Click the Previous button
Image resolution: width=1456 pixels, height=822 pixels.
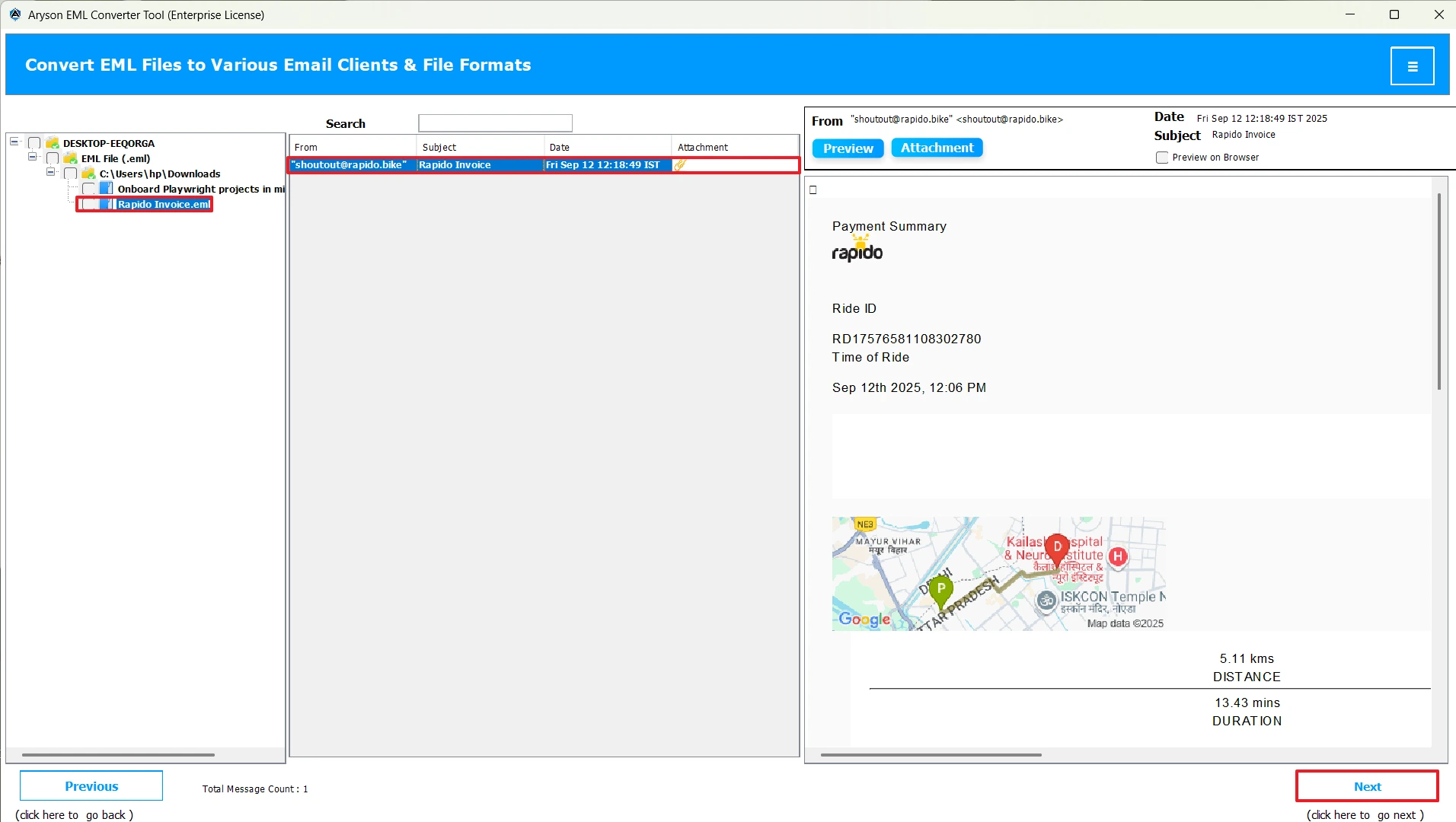pyautogui.click(x=91, y=786)
